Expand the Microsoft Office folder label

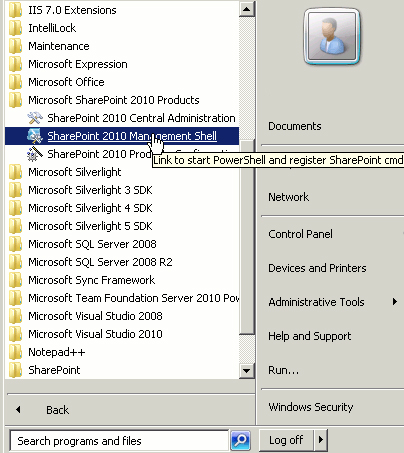(66, 82)
